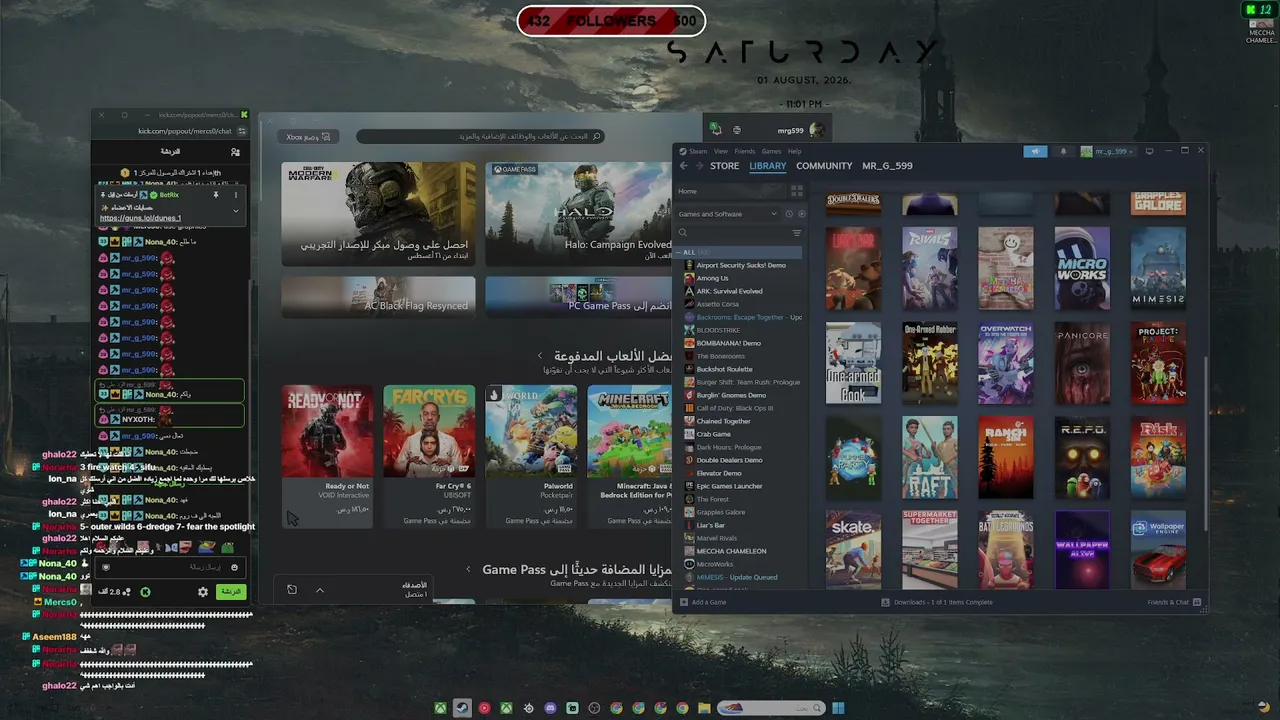Open Kick chat user list icon
Viewport: 1280px width, 720px height.
click(x=235, y=152)
